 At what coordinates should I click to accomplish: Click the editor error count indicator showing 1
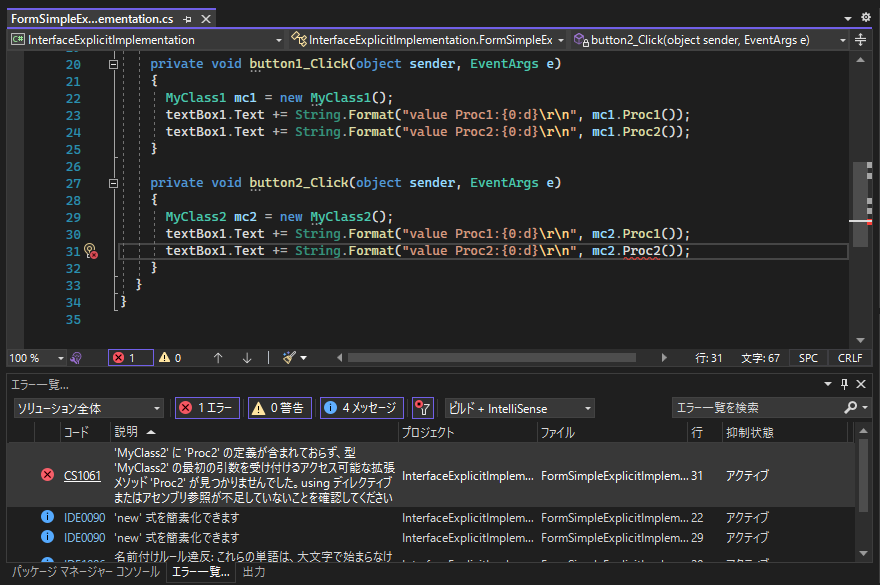pos(130,358)
